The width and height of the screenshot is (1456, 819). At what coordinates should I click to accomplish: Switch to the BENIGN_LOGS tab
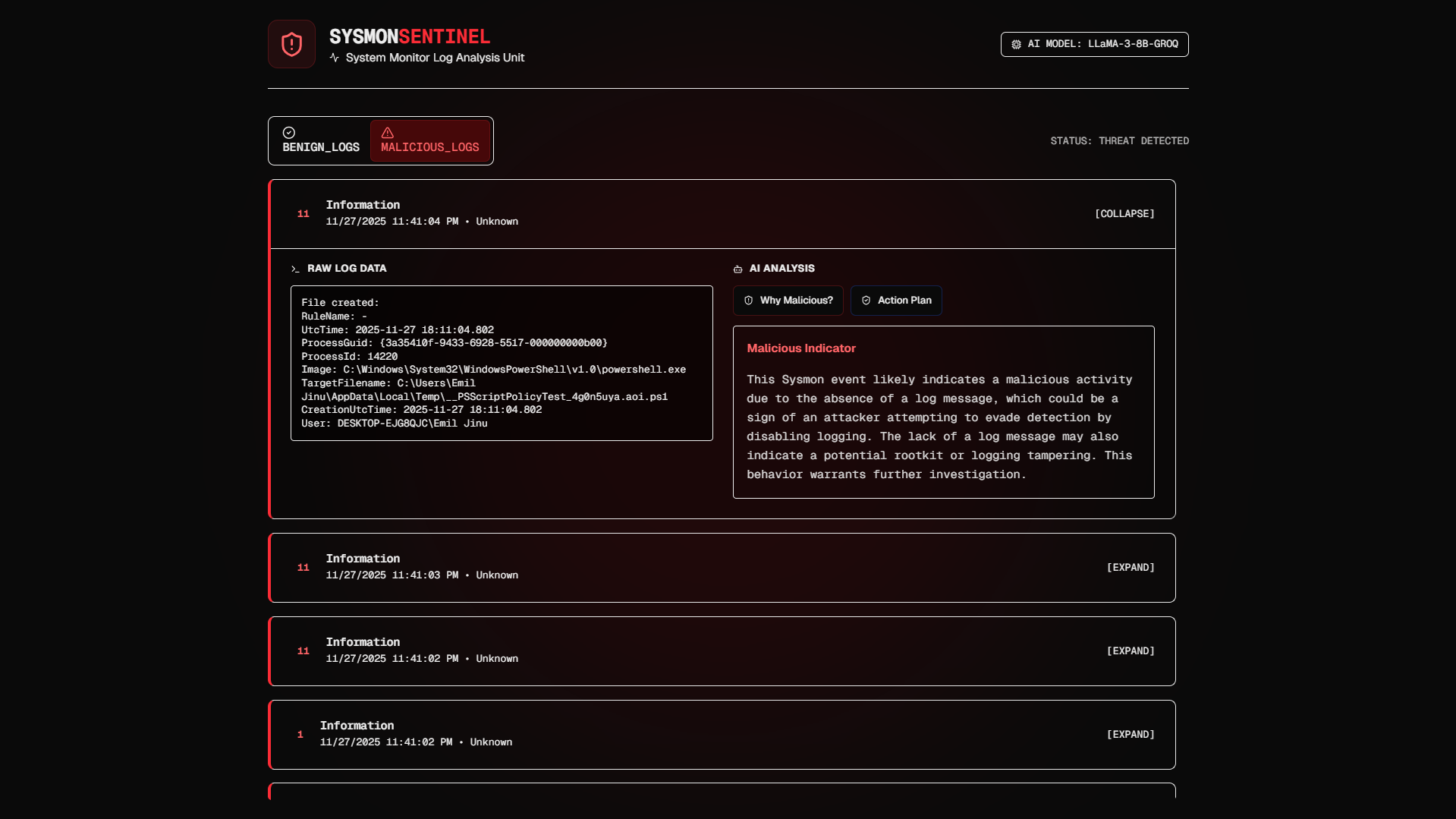[x=319, y=140]
